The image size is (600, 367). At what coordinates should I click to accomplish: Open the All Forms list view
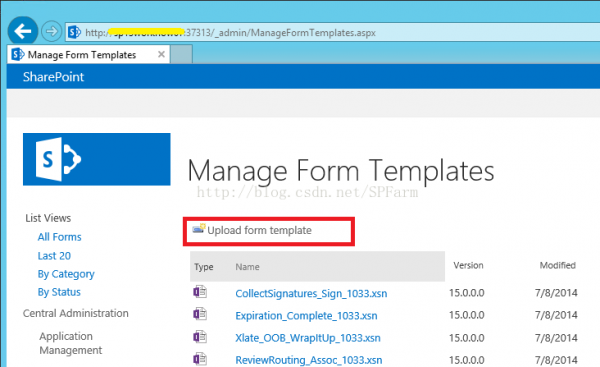(59, 237)
